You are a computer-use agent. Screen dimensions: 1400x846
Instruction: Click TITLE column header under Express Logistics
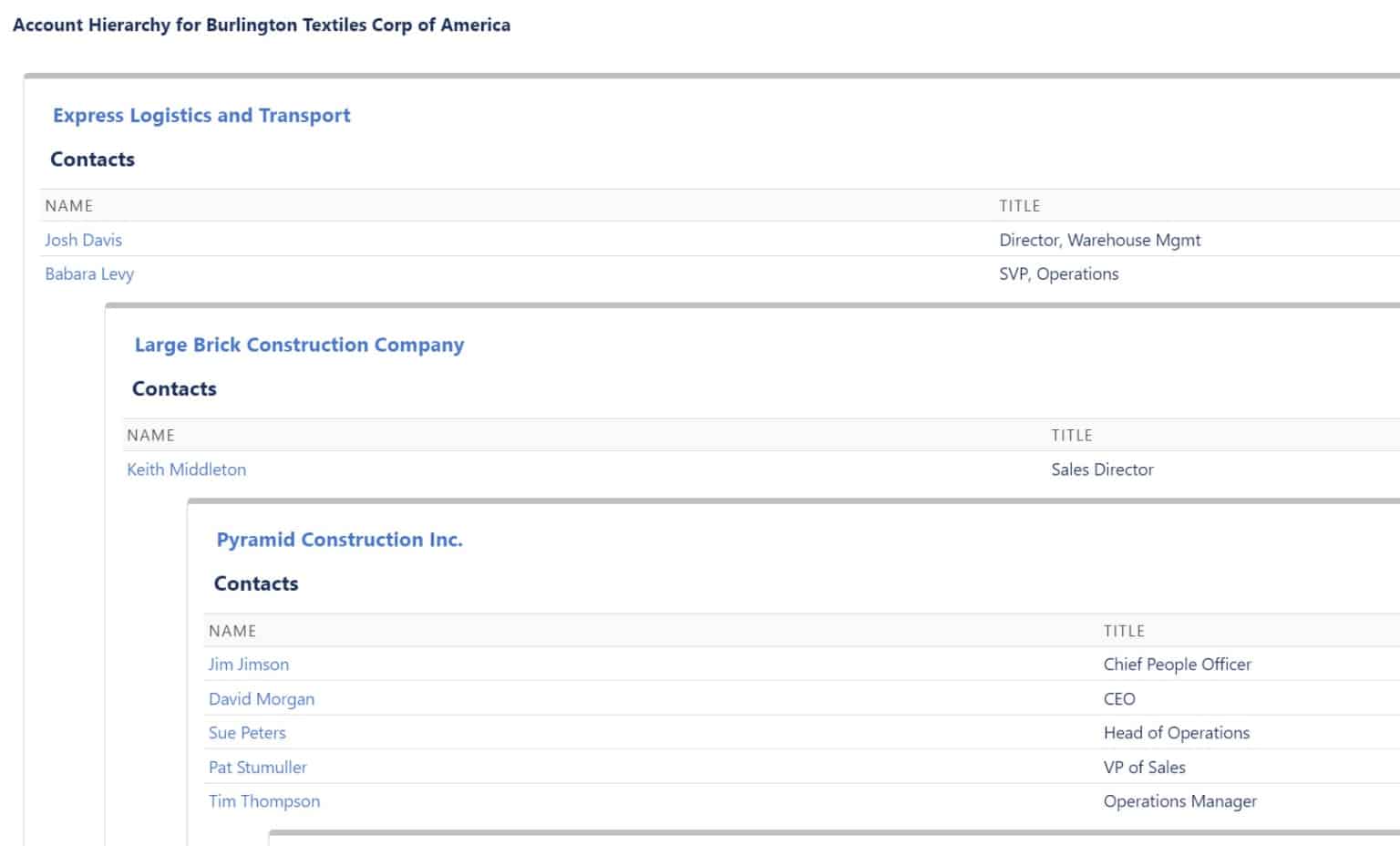pyautogui.click(x=1019, y=206)
